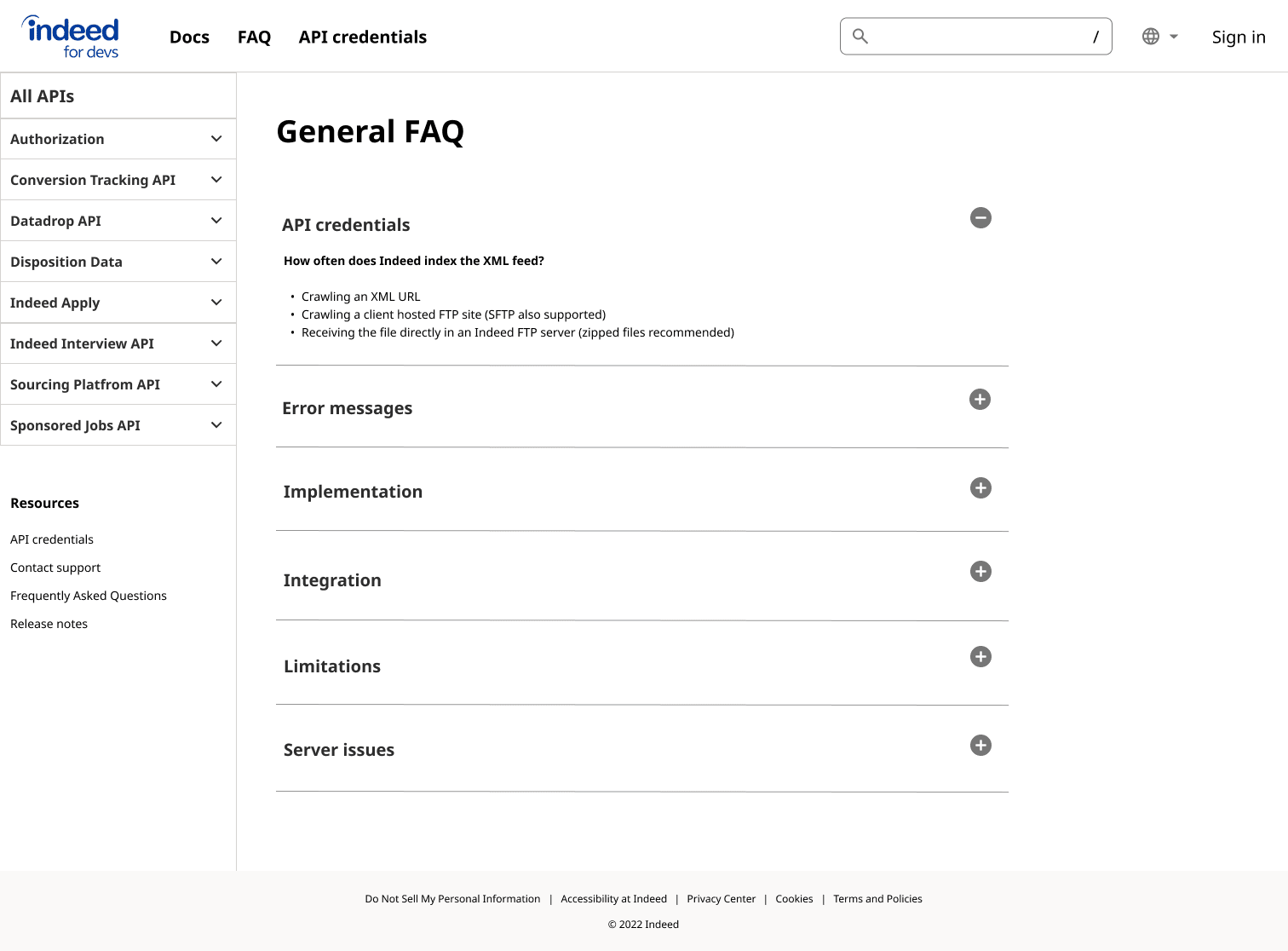Image resolution: width=1288 pixels, height=951 pixels.
Task: Click the Indeed for devs logo
Action: click(71, 37)
